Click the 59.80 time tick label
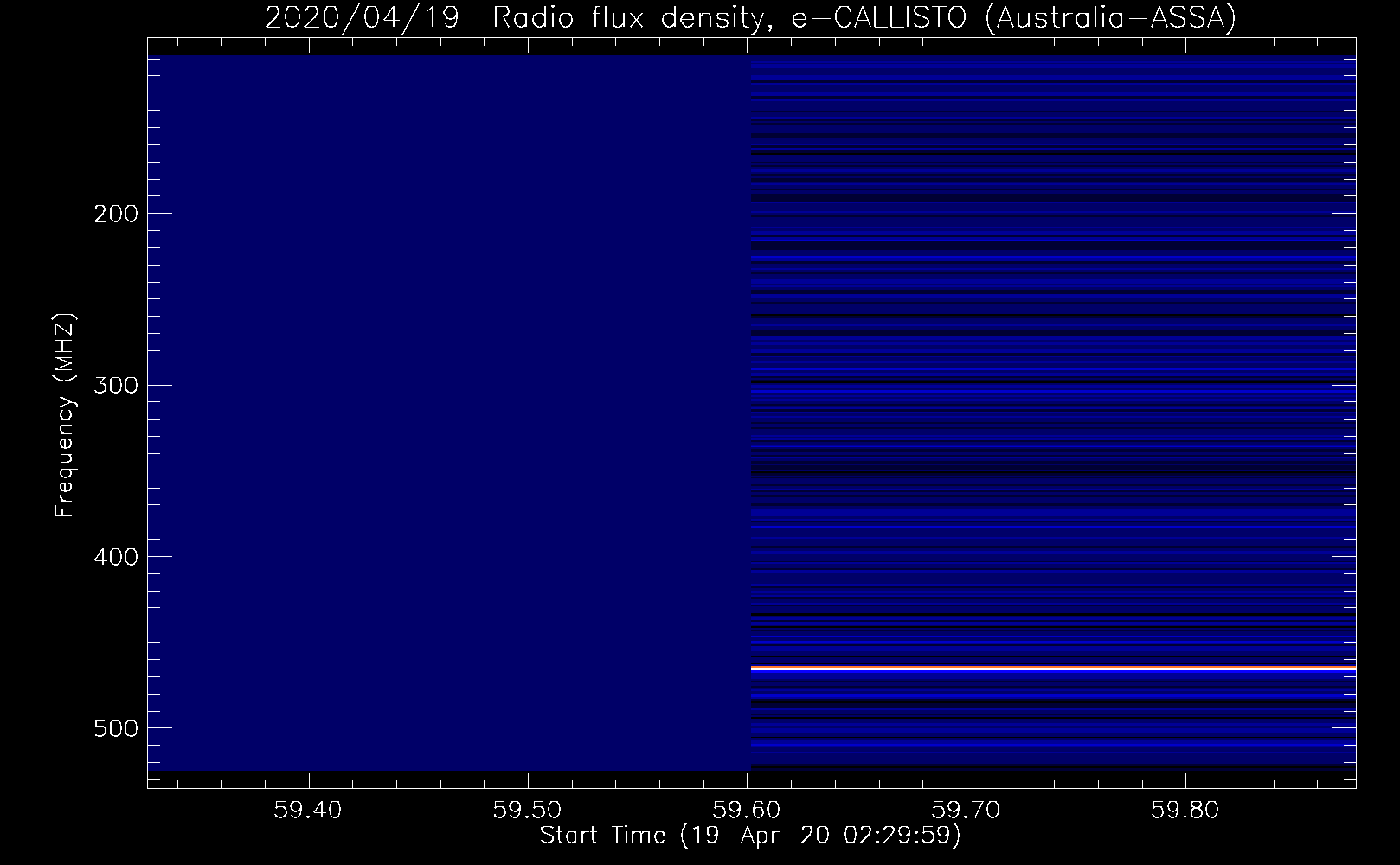 [x=1185, y=811]
